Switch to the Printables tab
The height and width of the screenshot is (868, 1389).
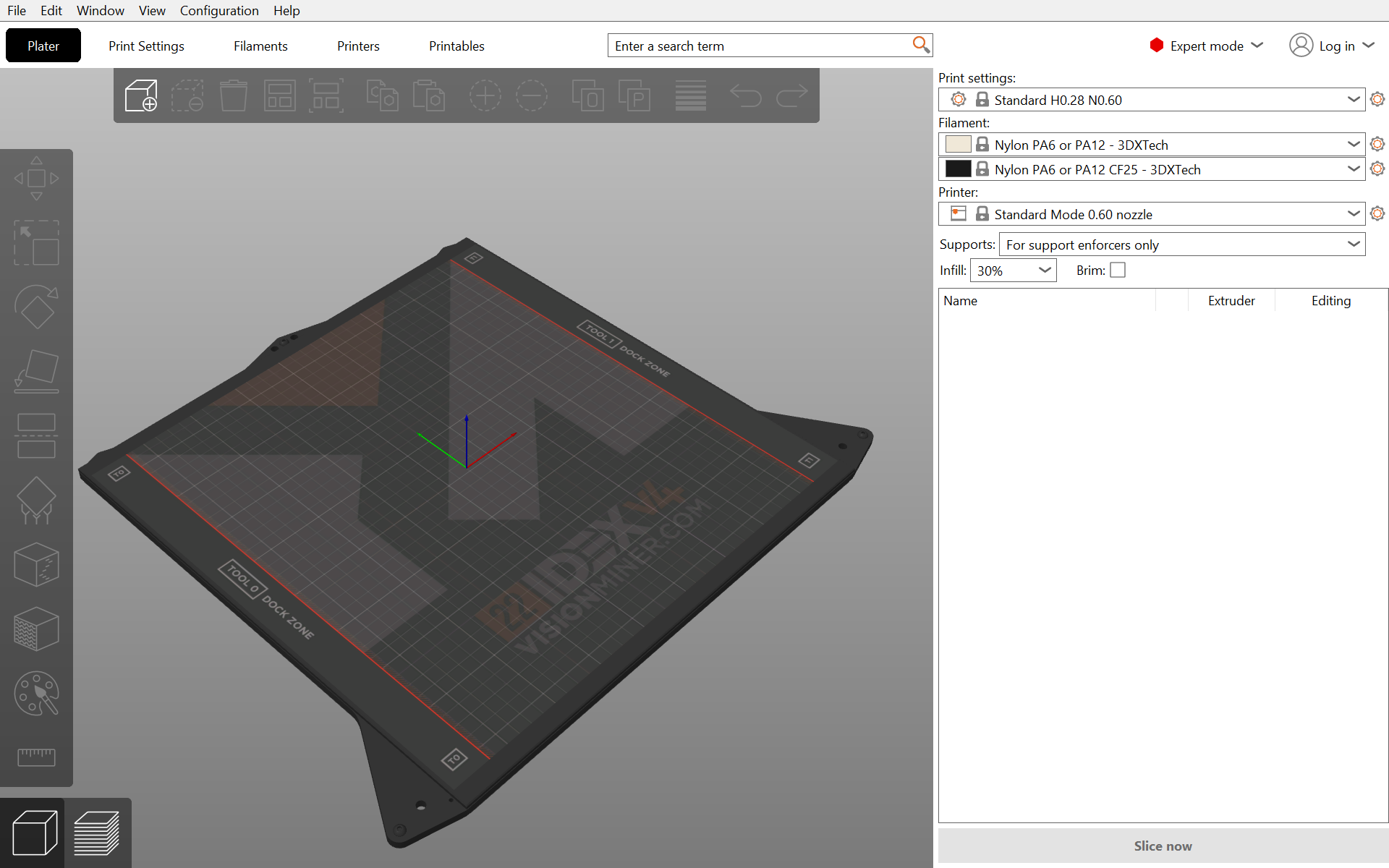click(456, 46)
